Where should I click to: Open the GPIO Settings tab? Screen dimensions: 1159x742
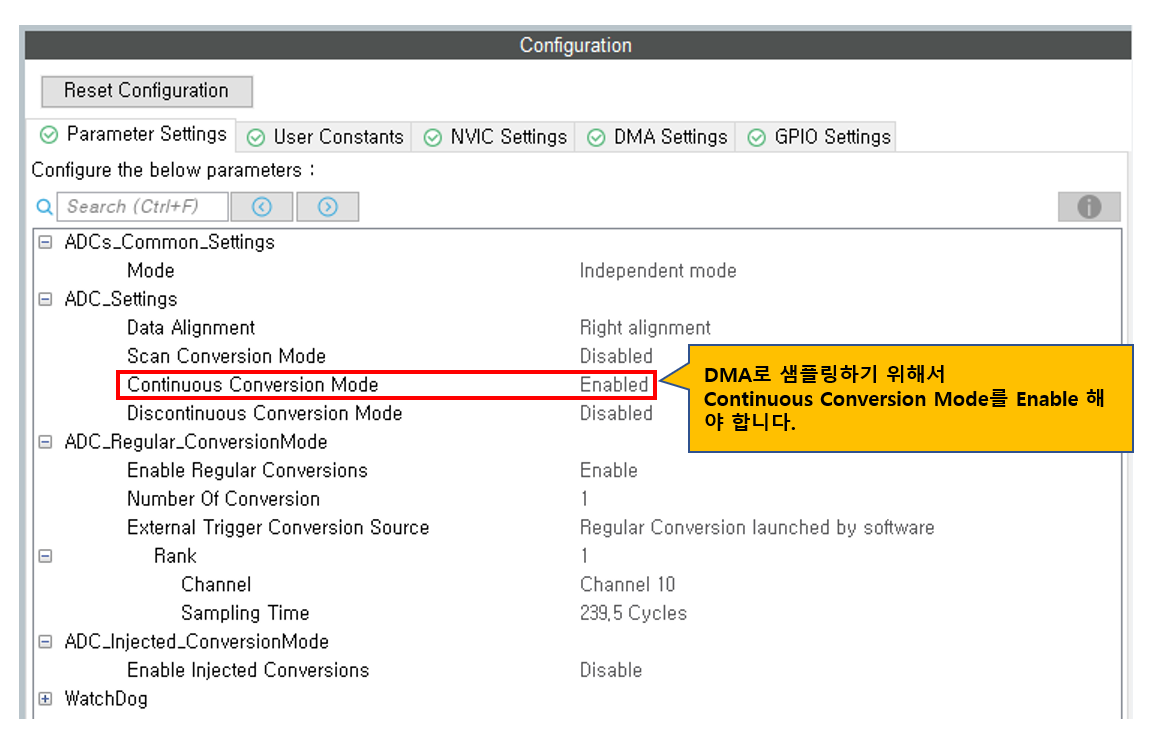819,137
